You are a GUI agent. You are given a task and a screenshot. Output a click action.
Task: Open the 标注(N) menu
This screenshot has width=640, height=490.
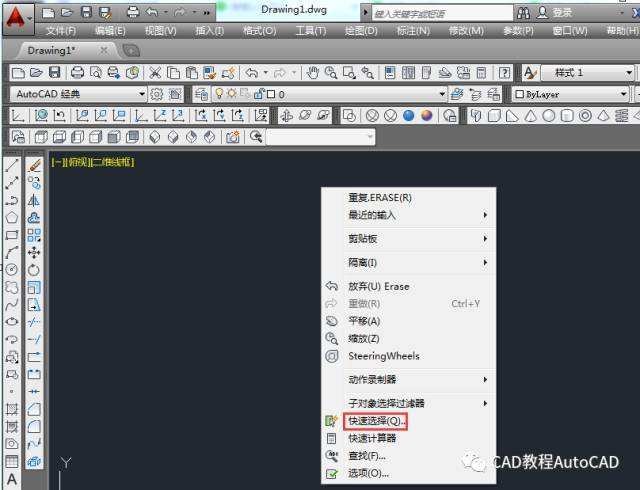[x=413, y=31]
